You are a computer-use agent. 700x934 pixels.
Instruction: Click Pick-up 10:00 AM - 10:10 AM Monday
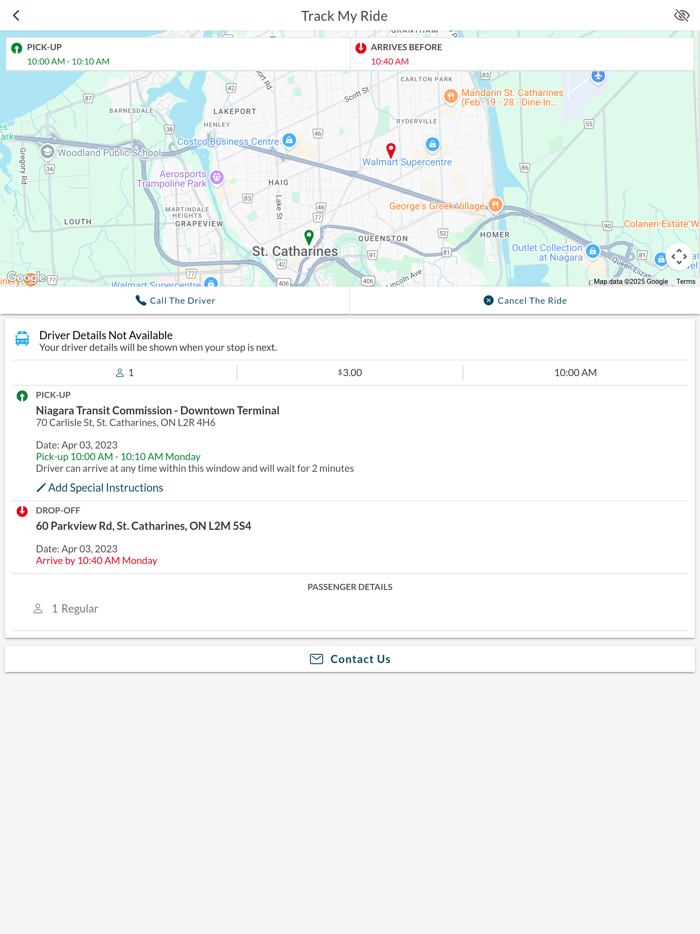point(118,457)
